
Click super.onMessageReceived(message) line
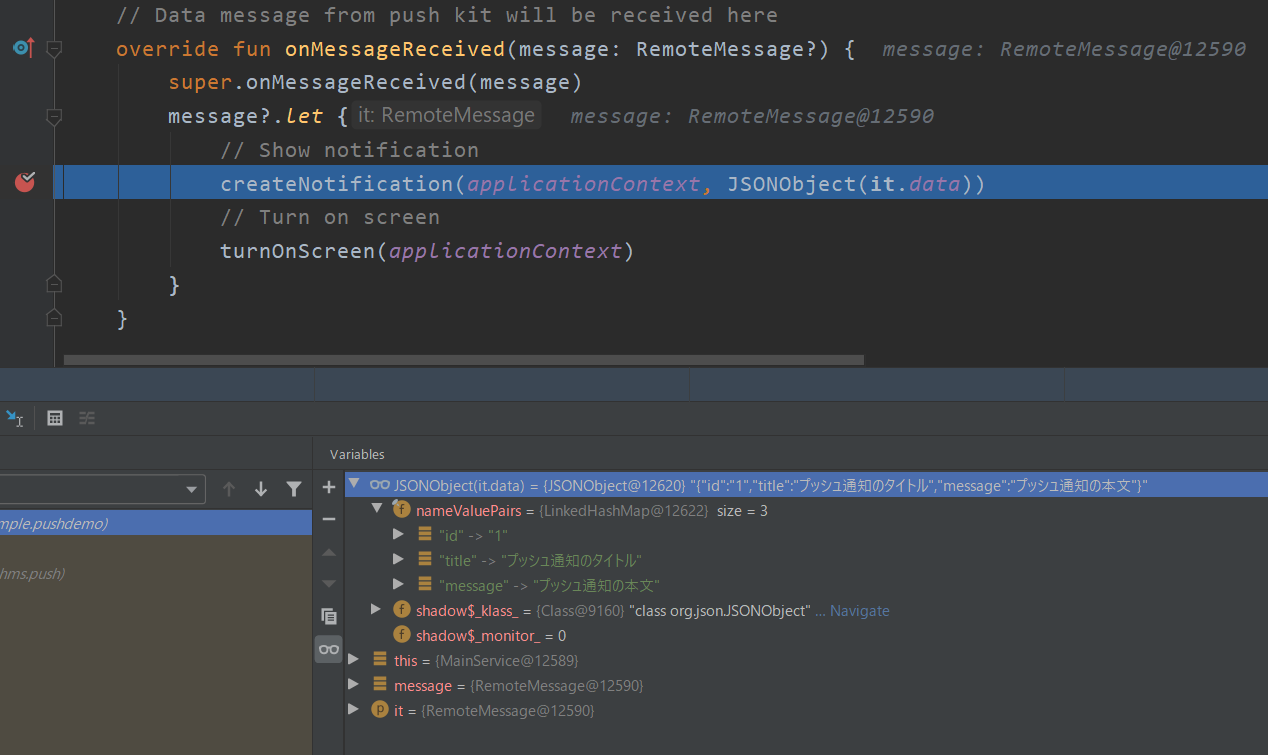[x=375, y=82]
